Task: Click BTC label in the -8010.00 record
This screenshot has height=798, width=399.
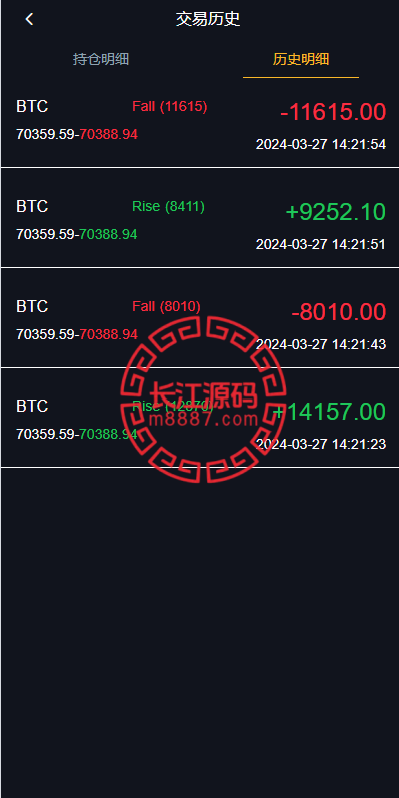Action: (x=32, y=306)
